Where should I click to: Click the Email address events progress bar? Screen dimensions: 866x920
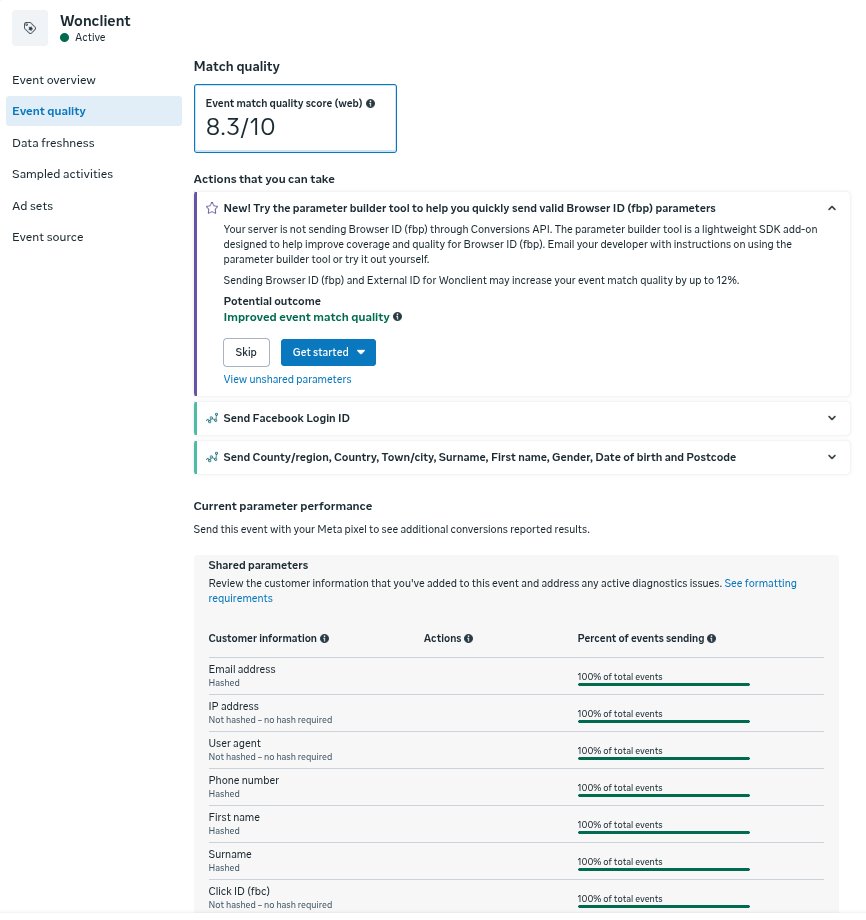pos(661,684)
